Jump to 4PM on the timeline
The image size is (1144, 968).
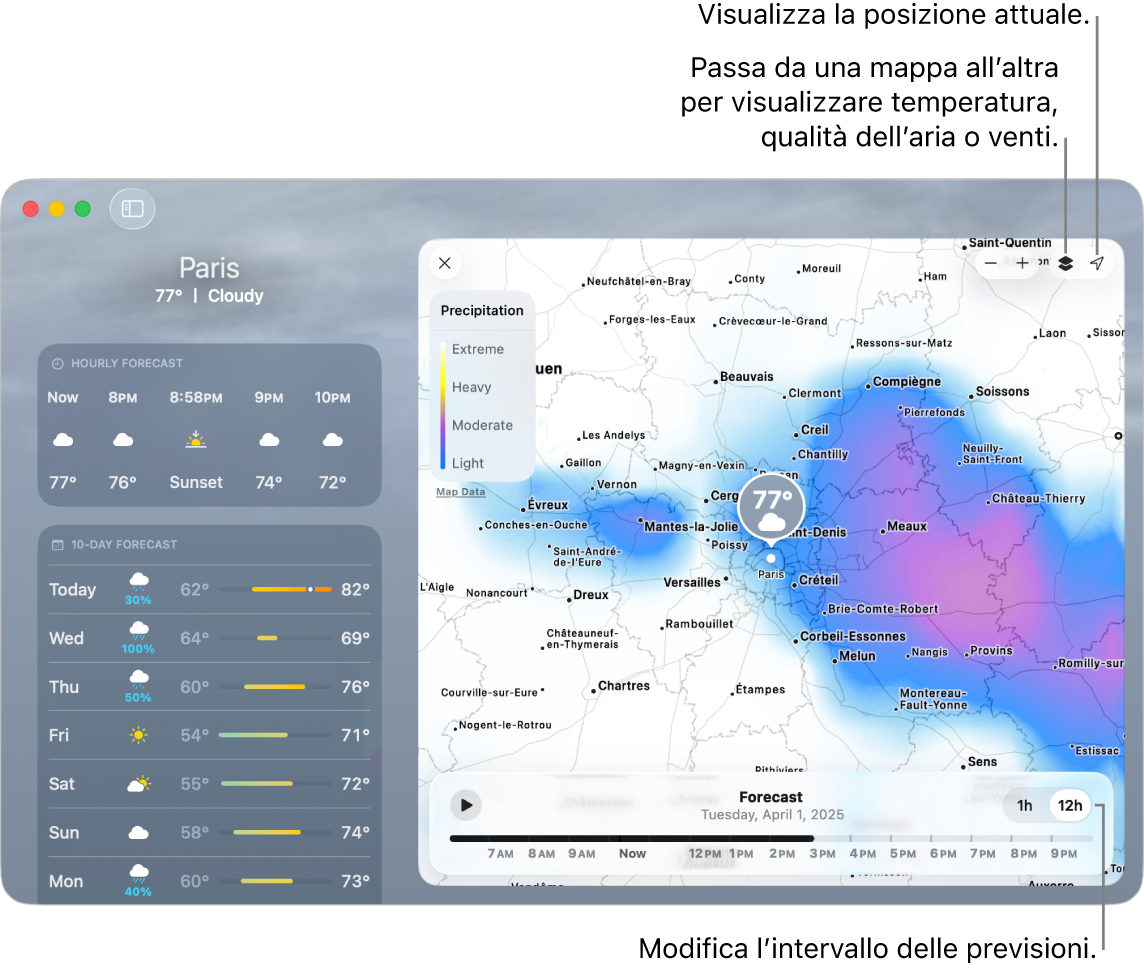pyautogui.click(x=862, y=854)
